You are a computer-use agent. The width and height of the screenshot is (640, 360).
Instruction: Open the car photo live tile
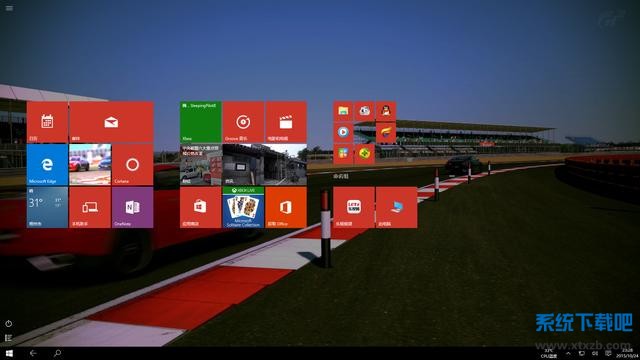(90, 164)
